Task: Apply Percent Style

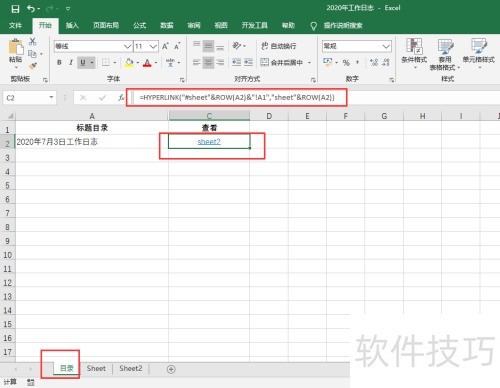Action: tap(346, 62)
